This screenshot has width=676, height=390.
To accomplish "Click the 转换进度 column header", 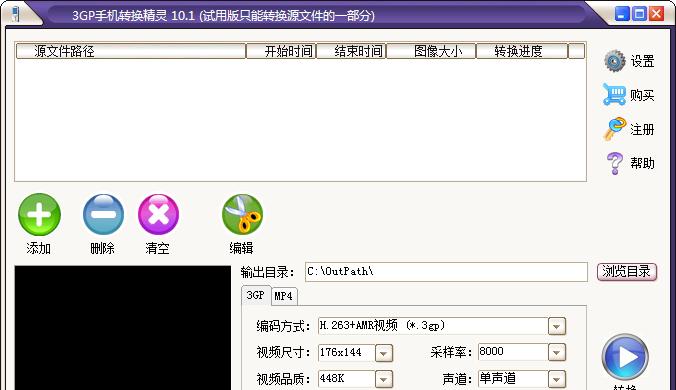I will click(x=522, y=51).
